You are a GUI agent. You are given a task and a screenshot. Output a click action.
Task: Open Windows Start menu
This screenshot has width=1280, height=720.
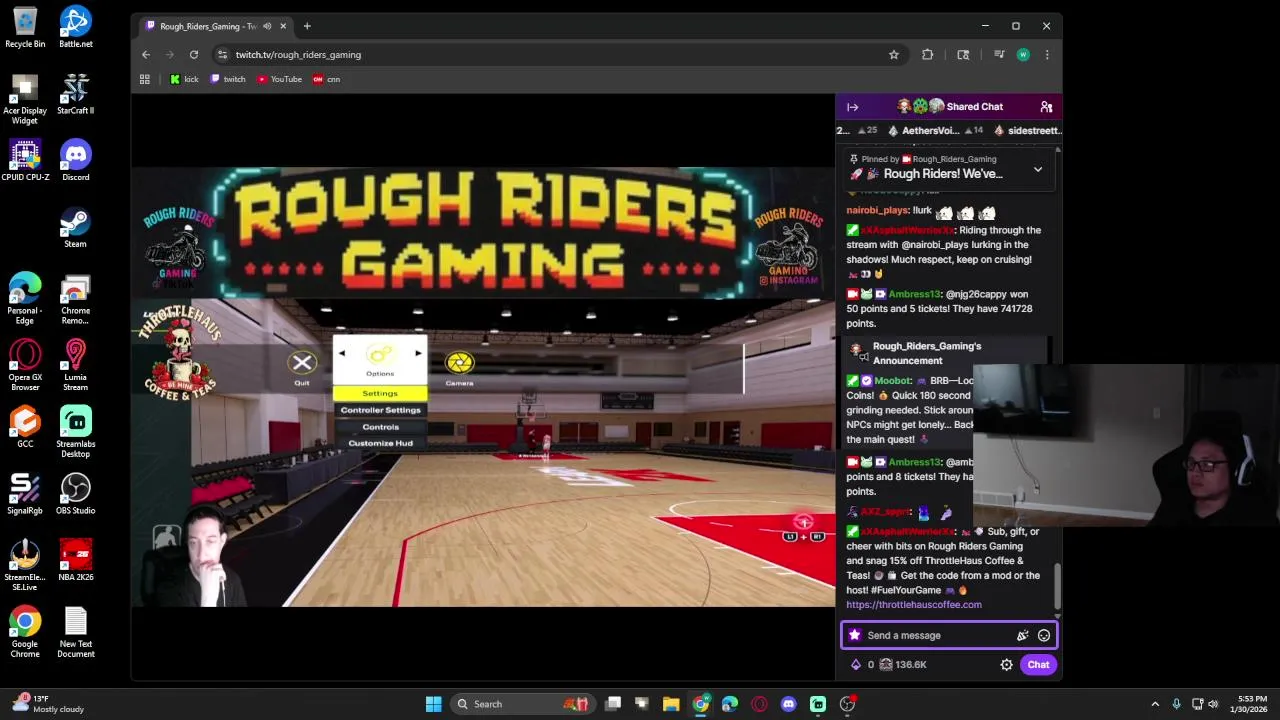click(x=433, y=704)
